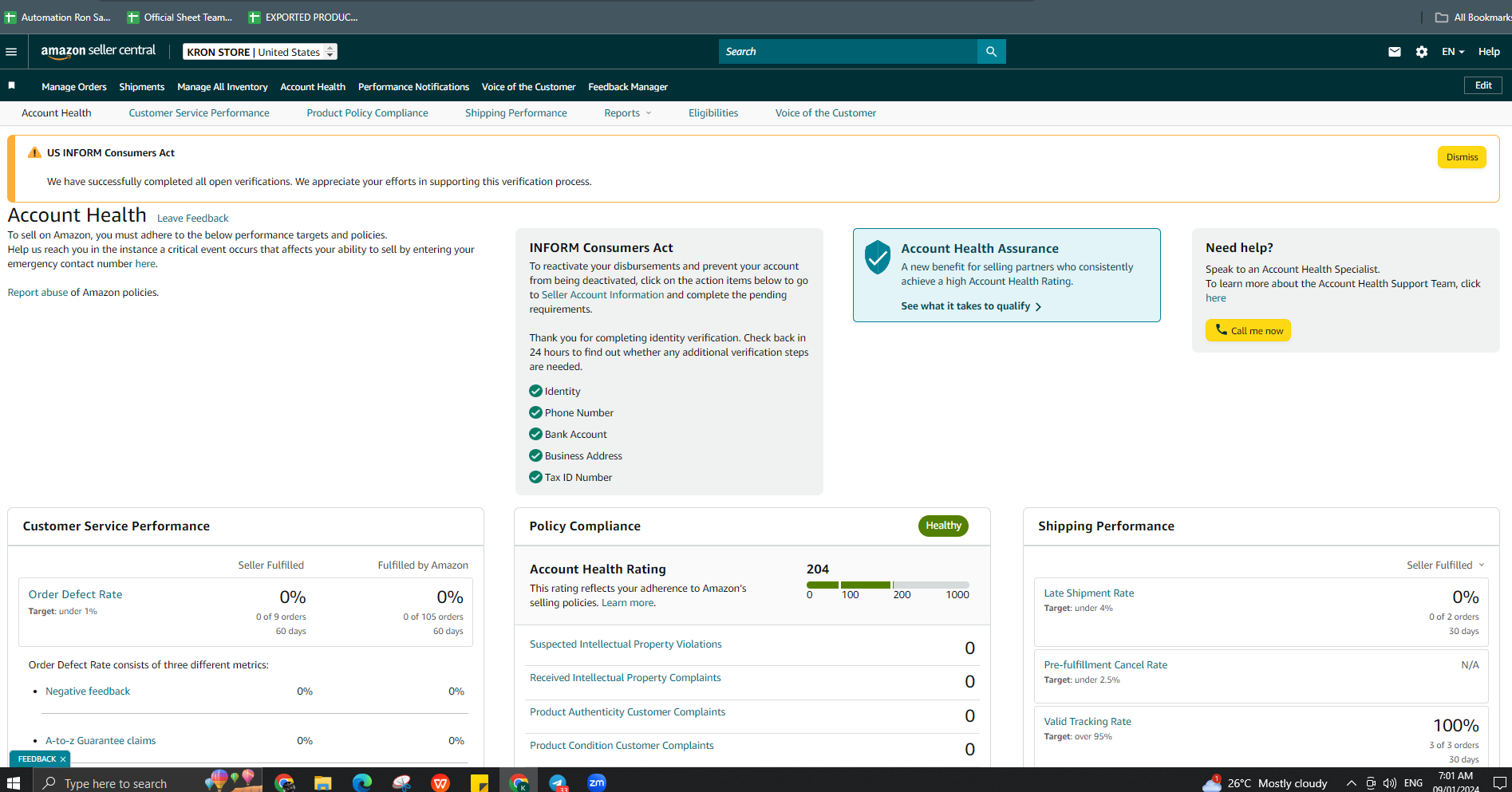The height and width of the screenshot is (792, 1512).
Task: Open the Seller Account Information link
Action: click(x=602, y=295)
